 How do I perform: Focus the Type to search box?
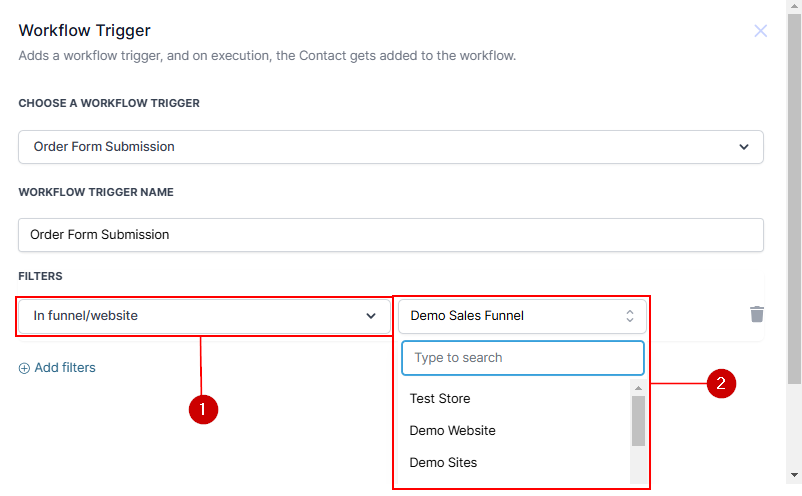[522, 358]
